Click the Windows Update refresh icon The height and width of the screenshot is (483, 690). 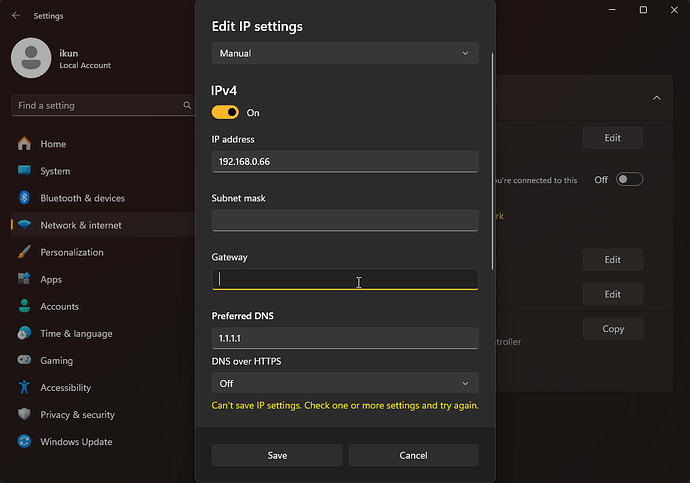pos(24,441)
